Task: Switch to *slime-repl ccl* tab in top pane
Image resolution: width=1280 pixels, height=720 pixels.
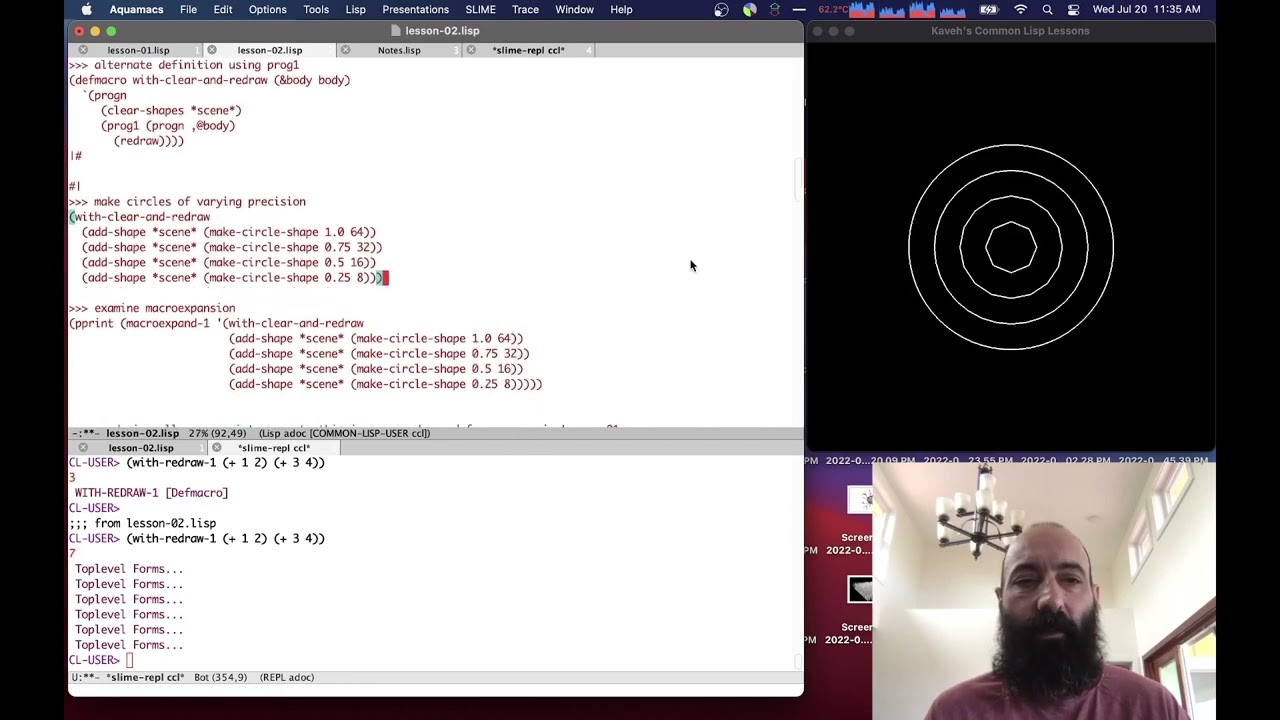Action: (x=528, y=50)
